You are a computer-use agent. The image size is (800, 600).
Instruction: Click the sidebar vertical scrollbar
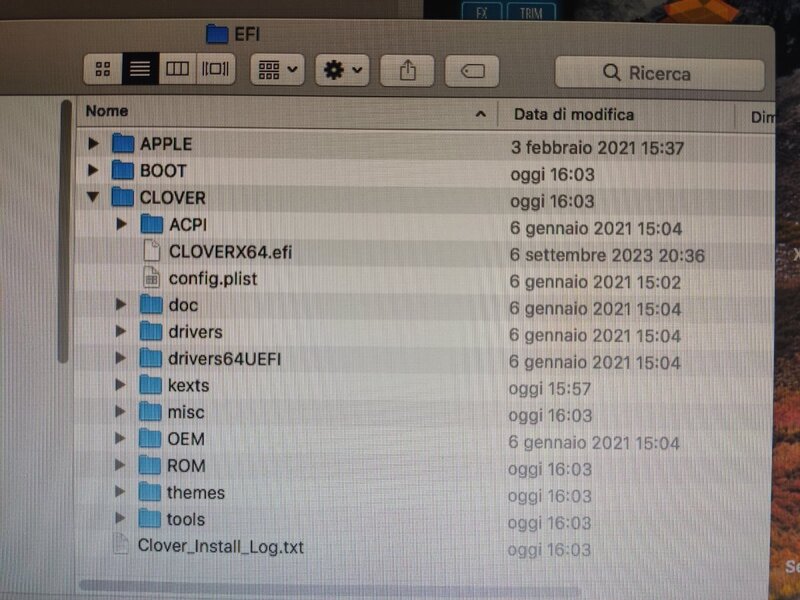64,231
